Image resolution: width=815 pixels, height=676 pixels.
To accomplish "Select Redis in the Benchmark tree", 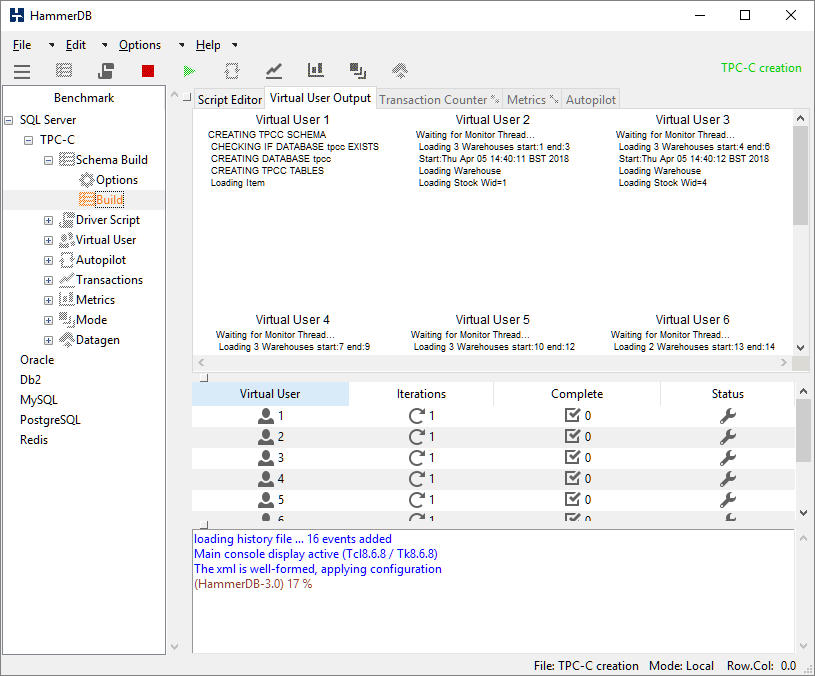I will 34,440.
